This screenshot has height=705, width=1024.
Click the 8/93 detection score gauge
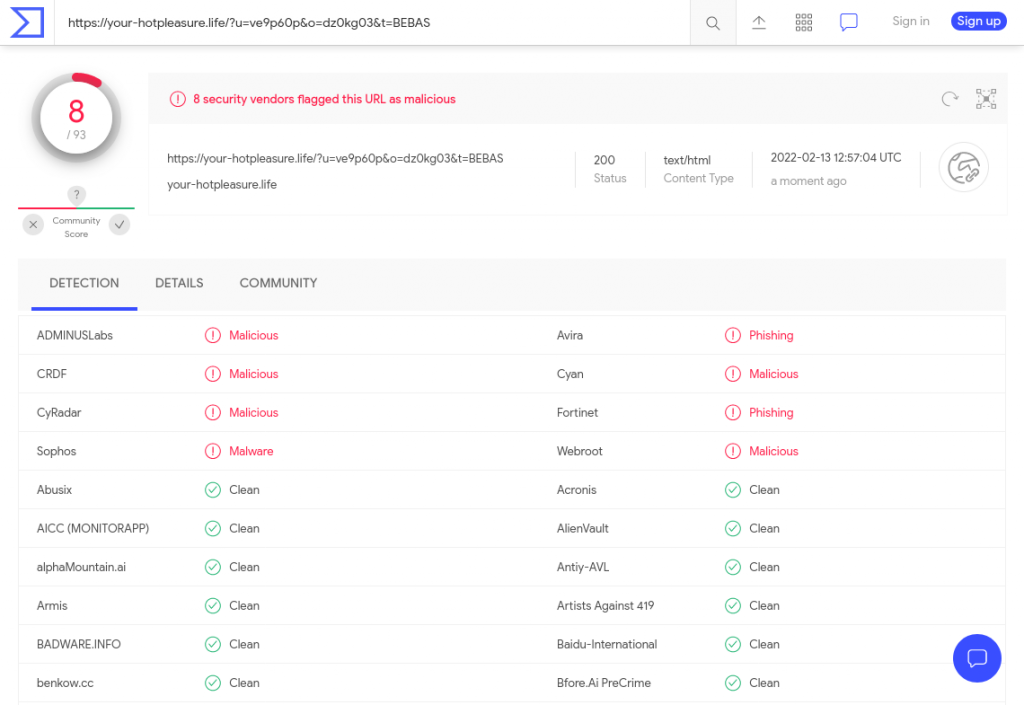click(x=76, y=118)
